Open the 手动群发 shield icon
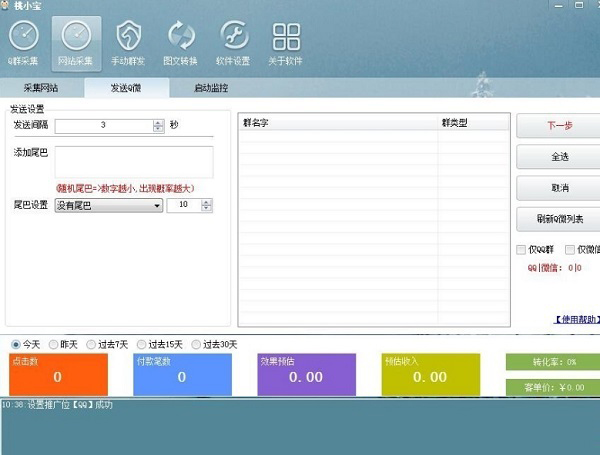 [x=128, y=43]
